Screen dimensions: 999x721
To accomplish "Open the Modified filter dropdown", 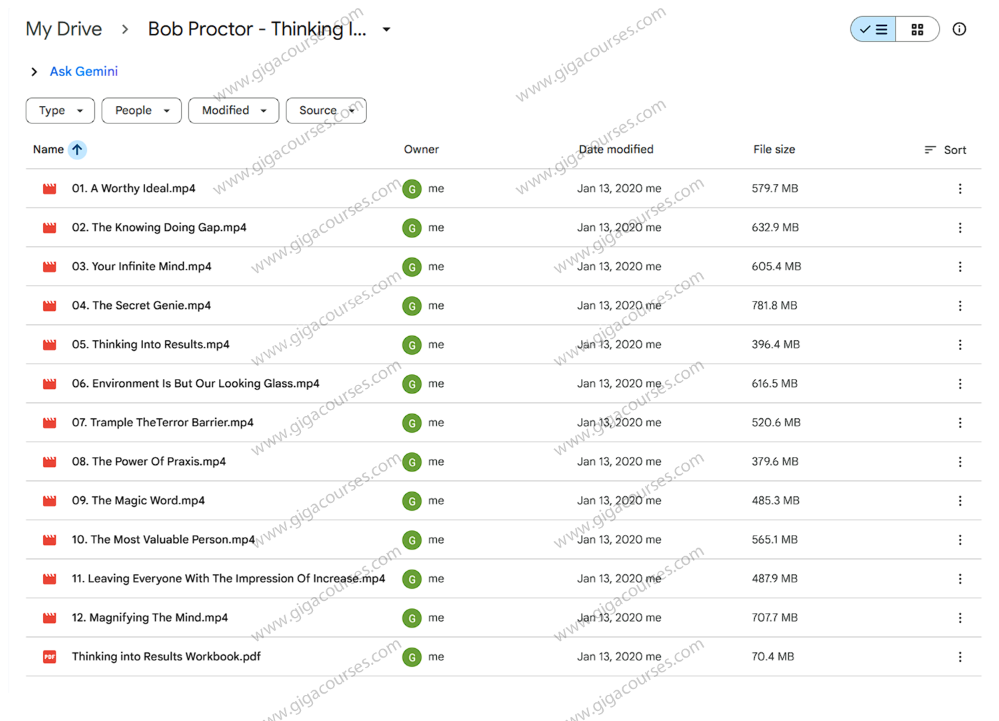I will click(x=233, y=111).
